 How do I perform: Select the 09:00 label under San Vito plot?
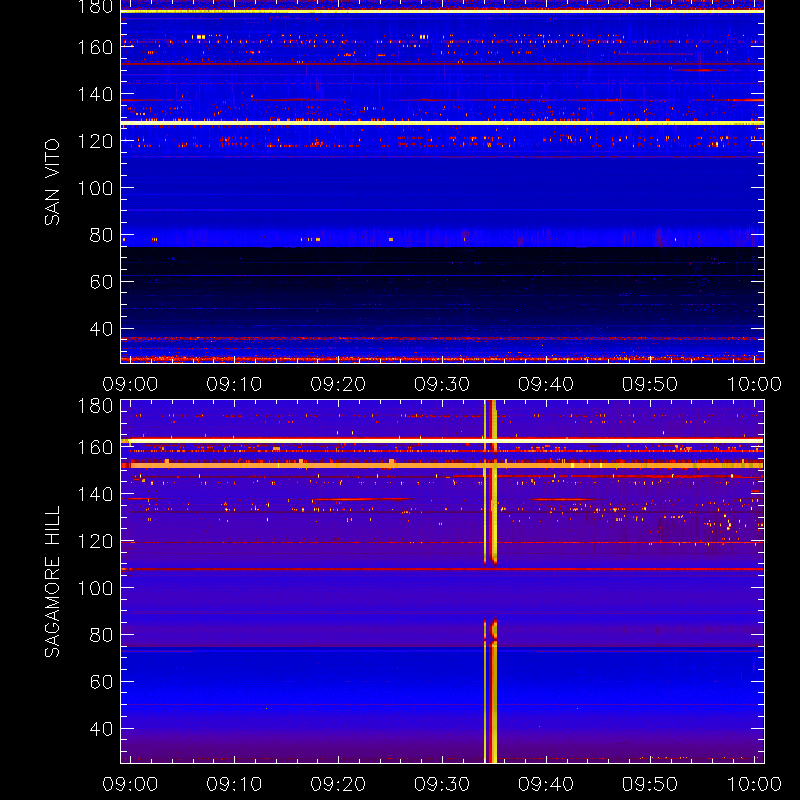coord(130,384)
